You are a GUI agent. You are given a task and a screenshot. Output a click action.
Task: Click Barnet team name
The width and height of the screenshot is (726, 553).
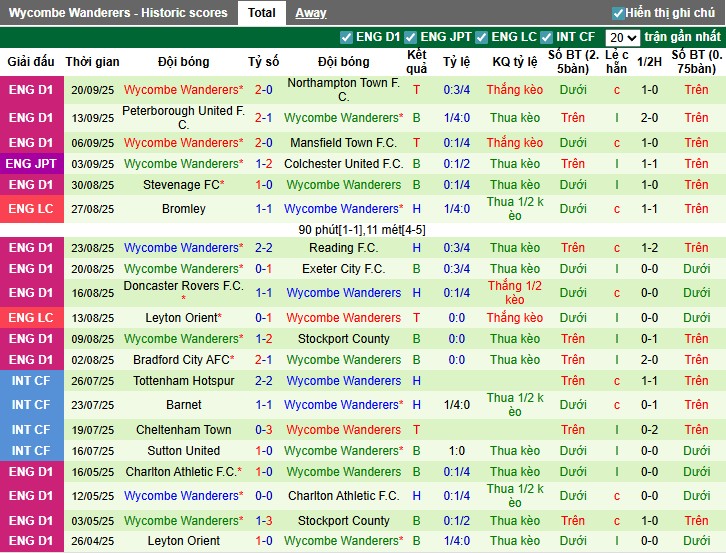pos(183,405)
